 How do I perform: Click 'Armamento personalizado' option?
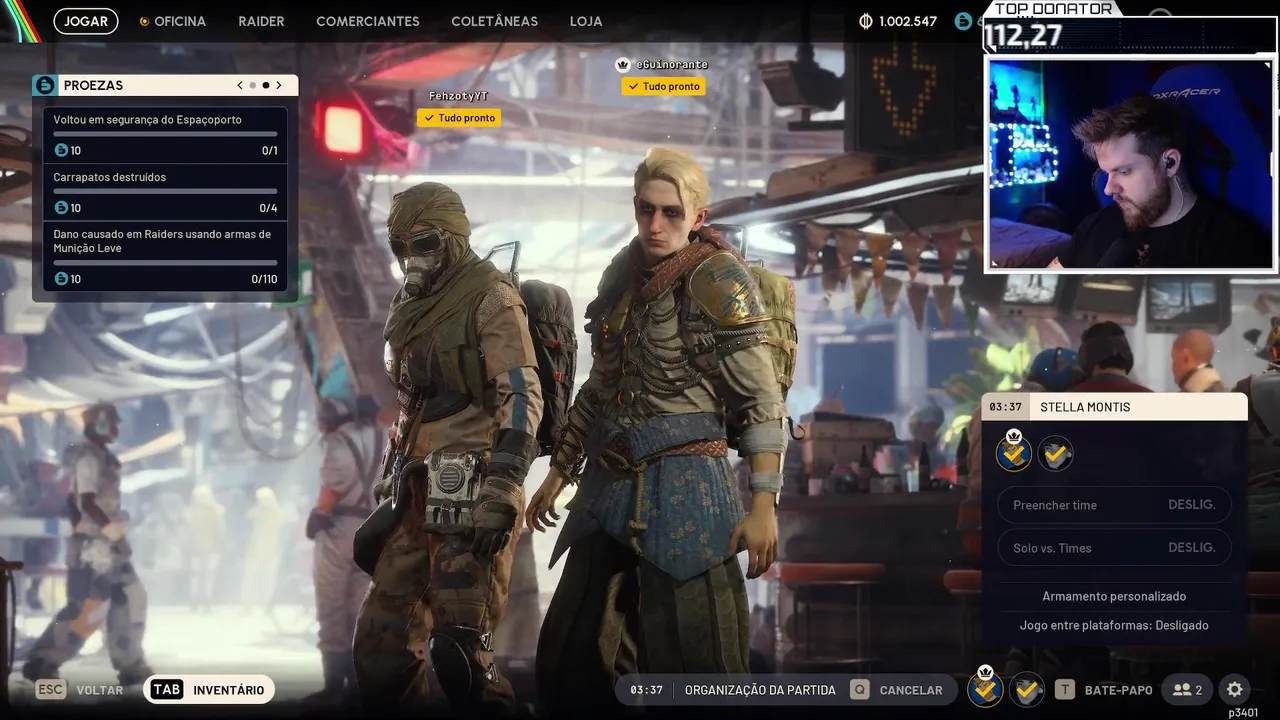click(x=1114, y=596)
